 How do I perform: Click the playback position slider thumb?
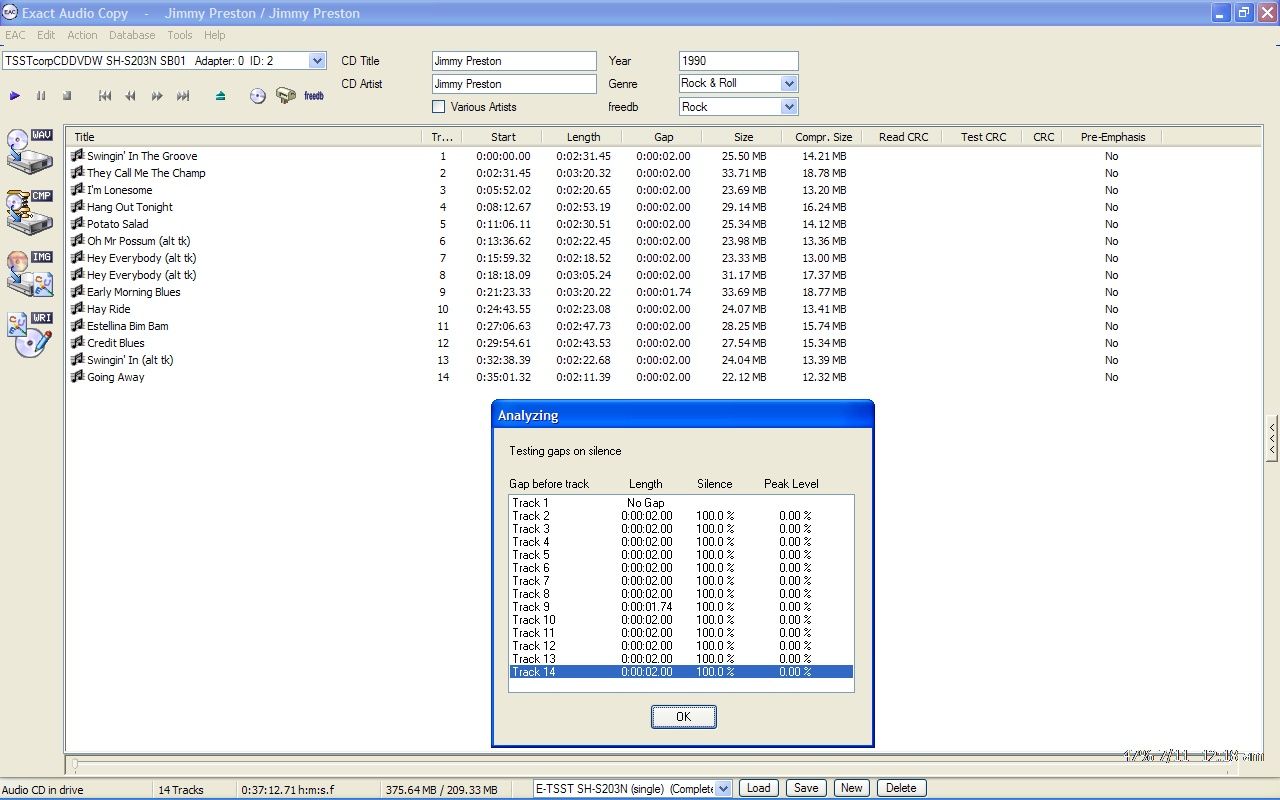(x=74, y=765)
